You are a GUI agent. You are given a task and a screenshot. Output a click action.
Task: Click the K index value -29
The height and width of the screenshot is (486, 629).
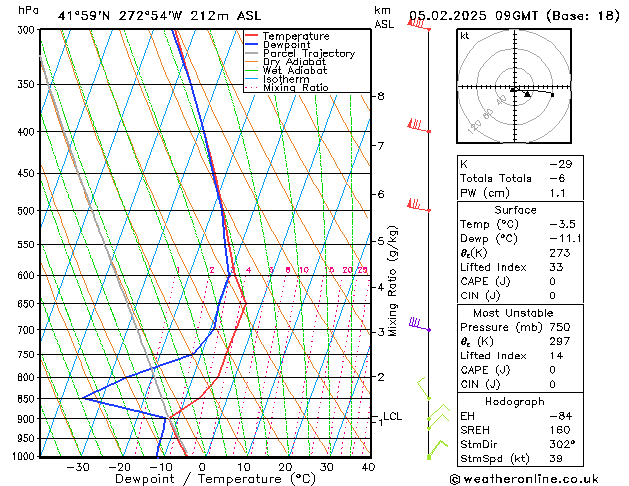pos(561,164)
